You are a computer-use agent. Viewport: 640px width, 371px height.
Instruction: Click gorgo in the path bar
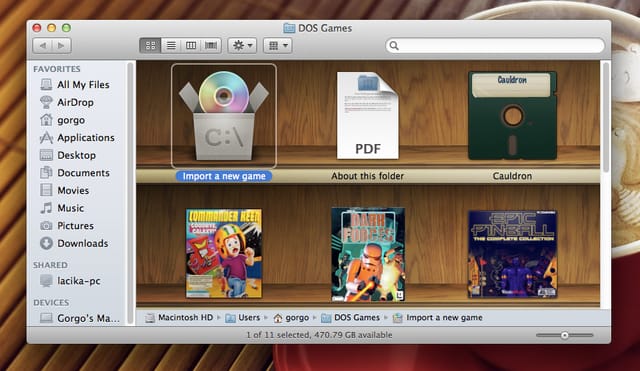291,318
